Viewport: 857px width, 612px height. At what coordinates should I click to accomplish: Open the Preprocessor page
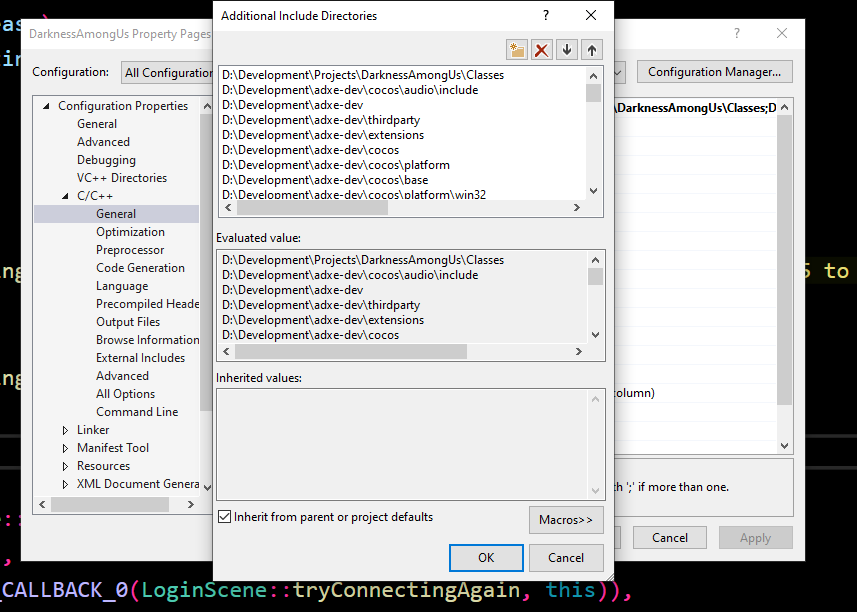(130, 250)
